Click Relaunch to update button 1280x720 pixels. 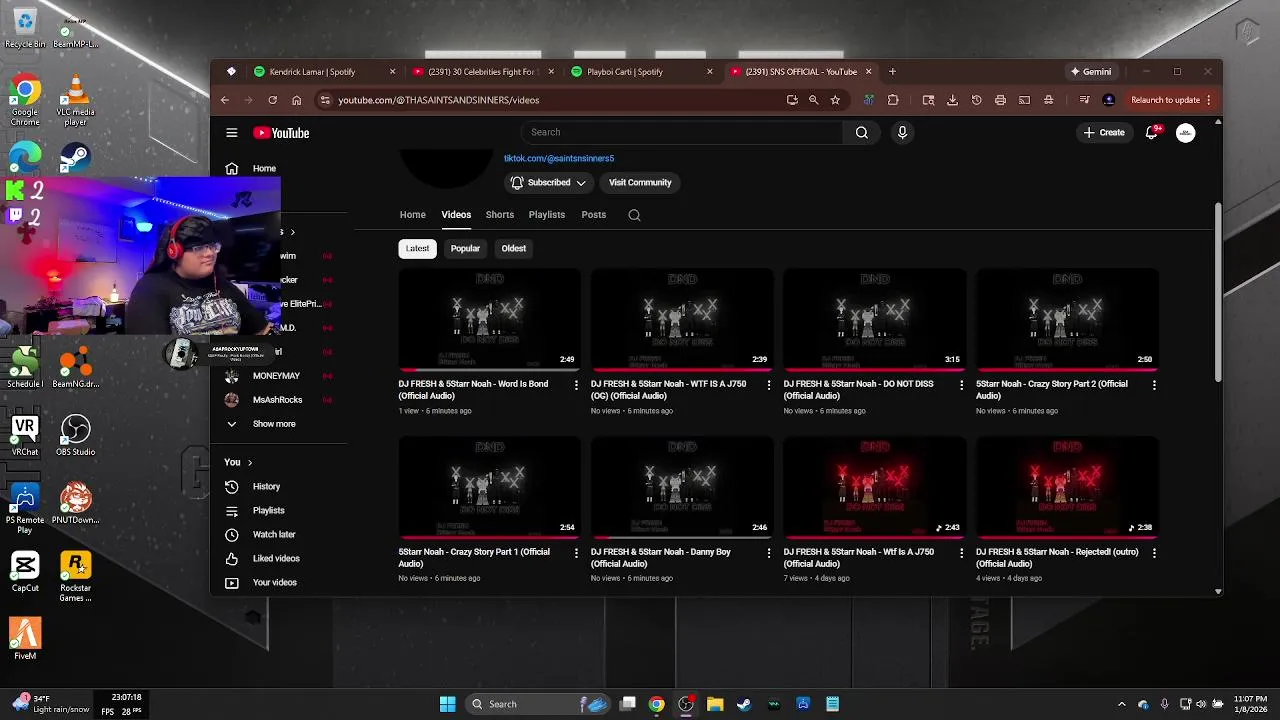[1165, 100]
